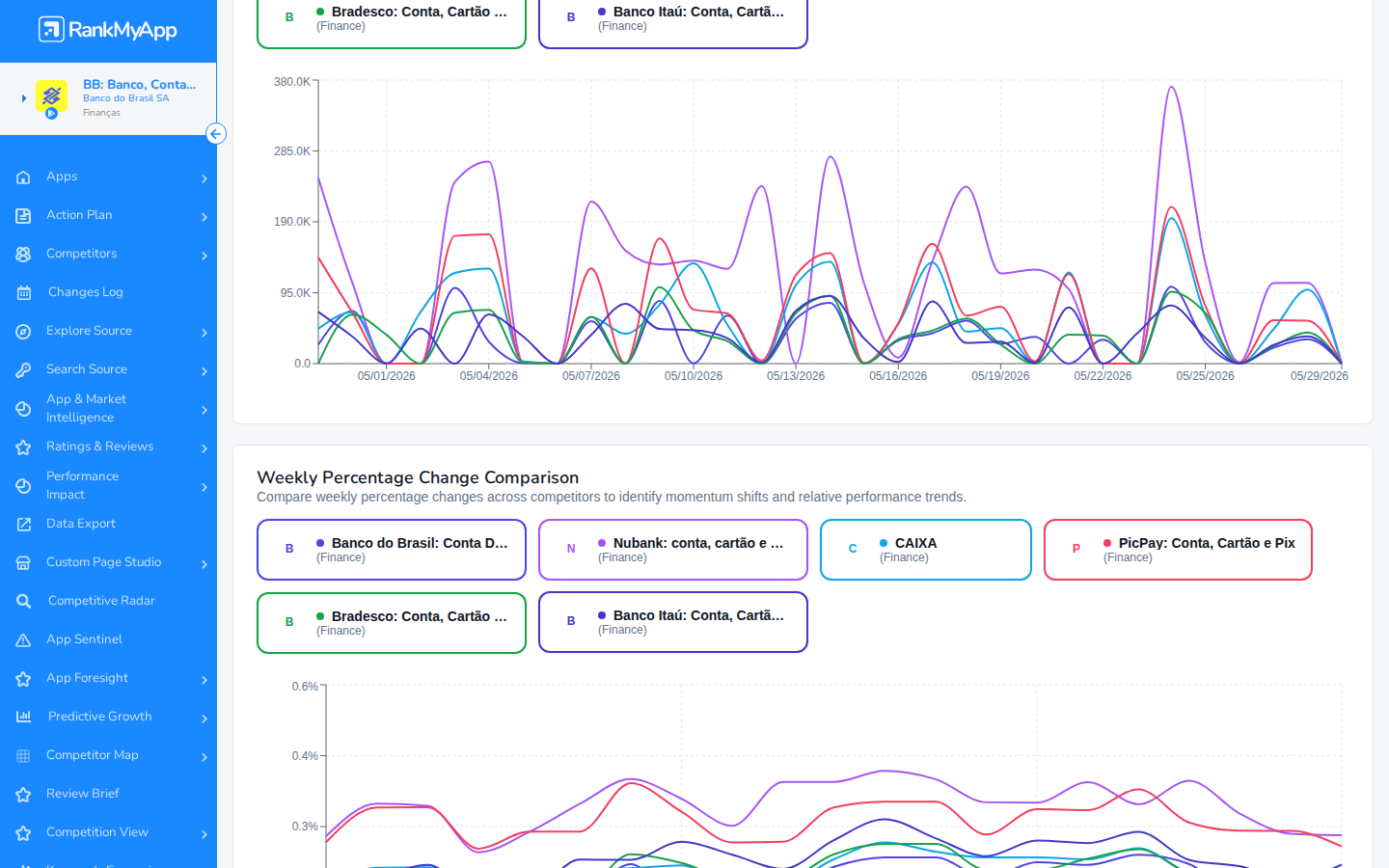This screenshot has width=1389, height=868.
Task: Expand the Action Plan chevron
Action: coord(204,217)
